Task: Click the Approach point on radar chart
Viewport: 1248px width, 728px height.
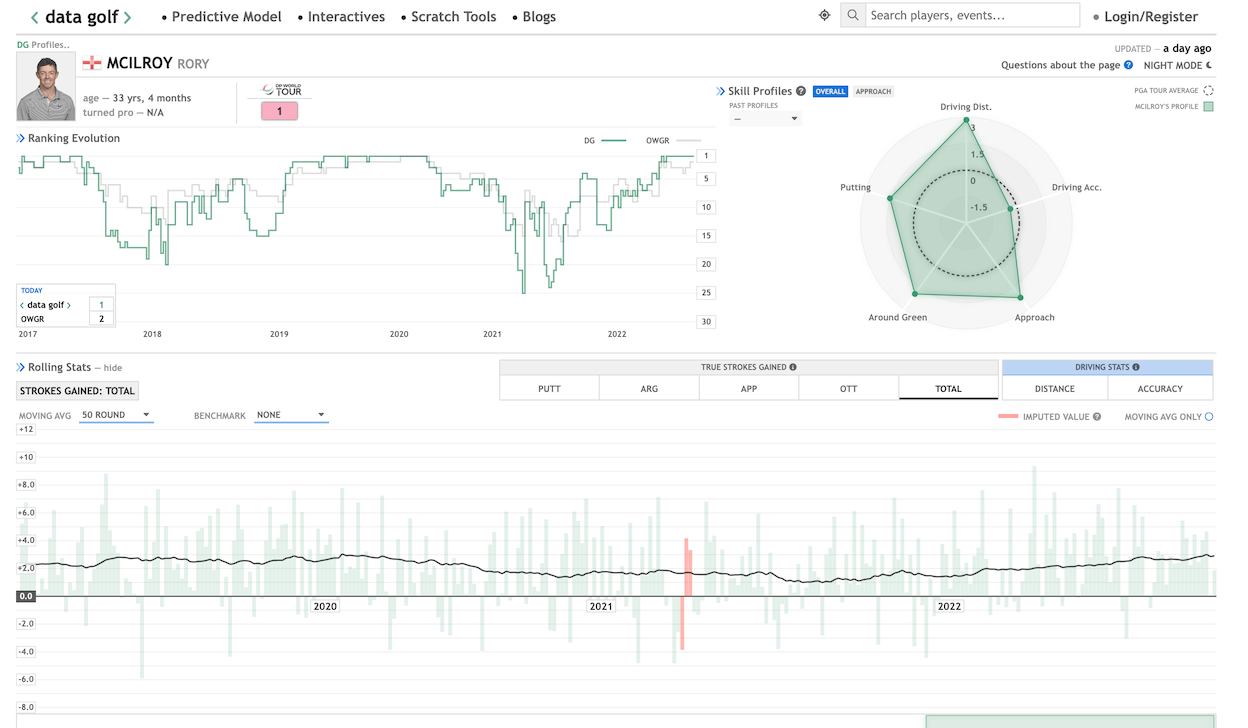Action: point(1019,298)
